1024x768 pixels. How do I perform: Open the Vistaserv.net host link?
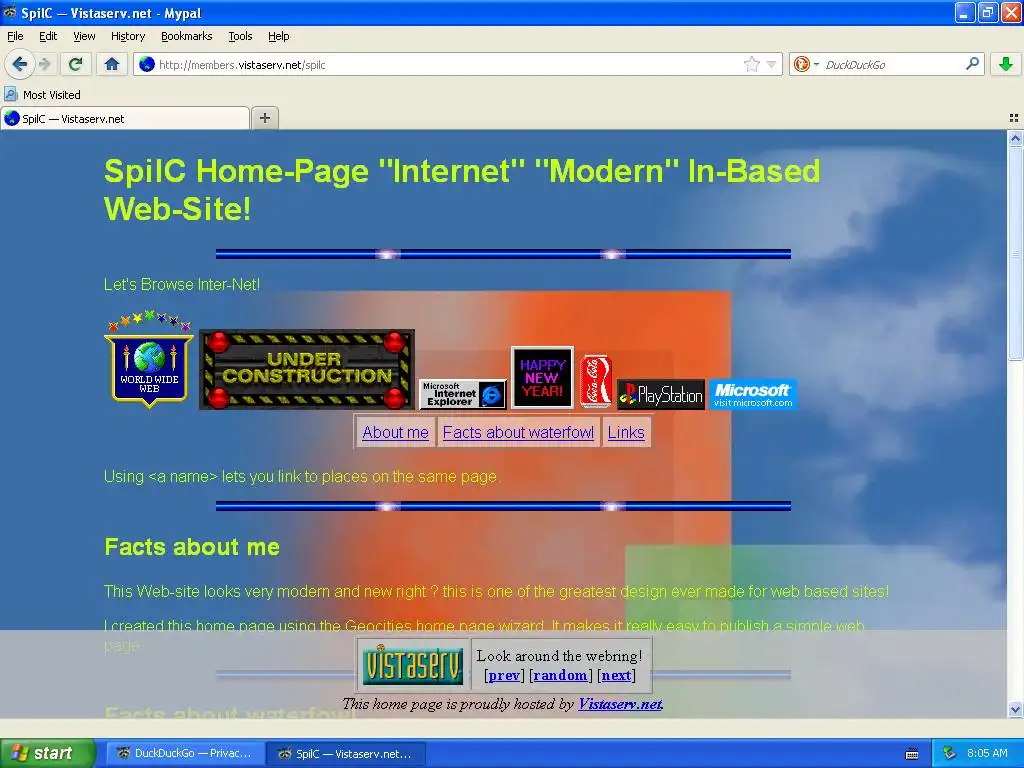tap(620, 704)
